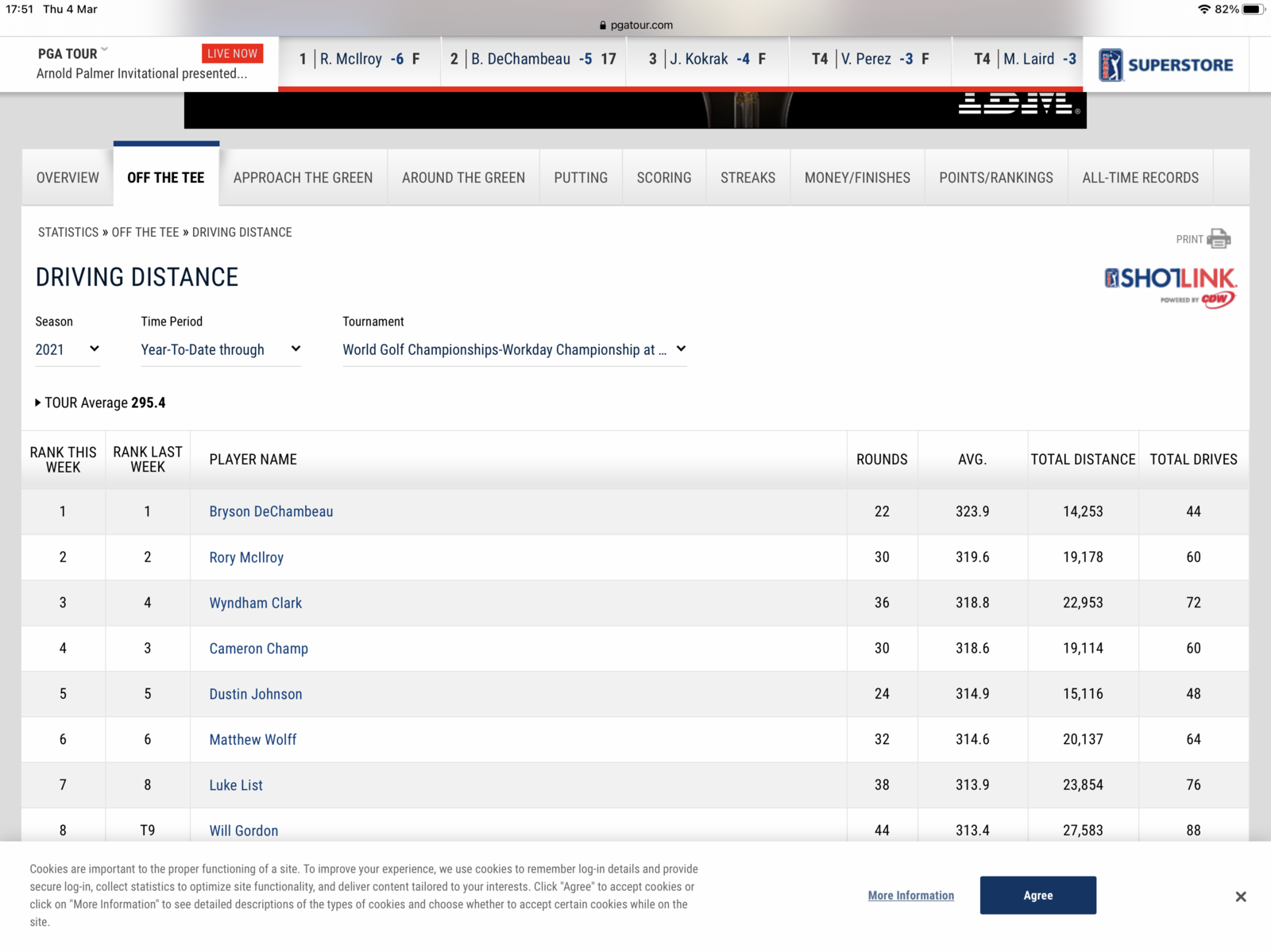Viewport: 1271px width, 952px height.
Task: Sort by Total Drives column header
Action: point(1193,460)
